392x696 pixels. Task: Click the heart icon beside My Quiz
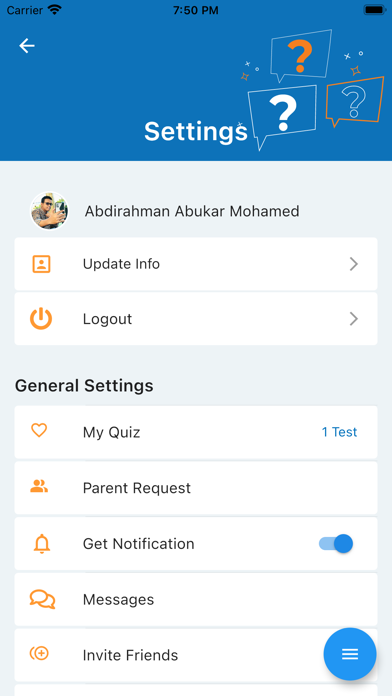[39, 430]
